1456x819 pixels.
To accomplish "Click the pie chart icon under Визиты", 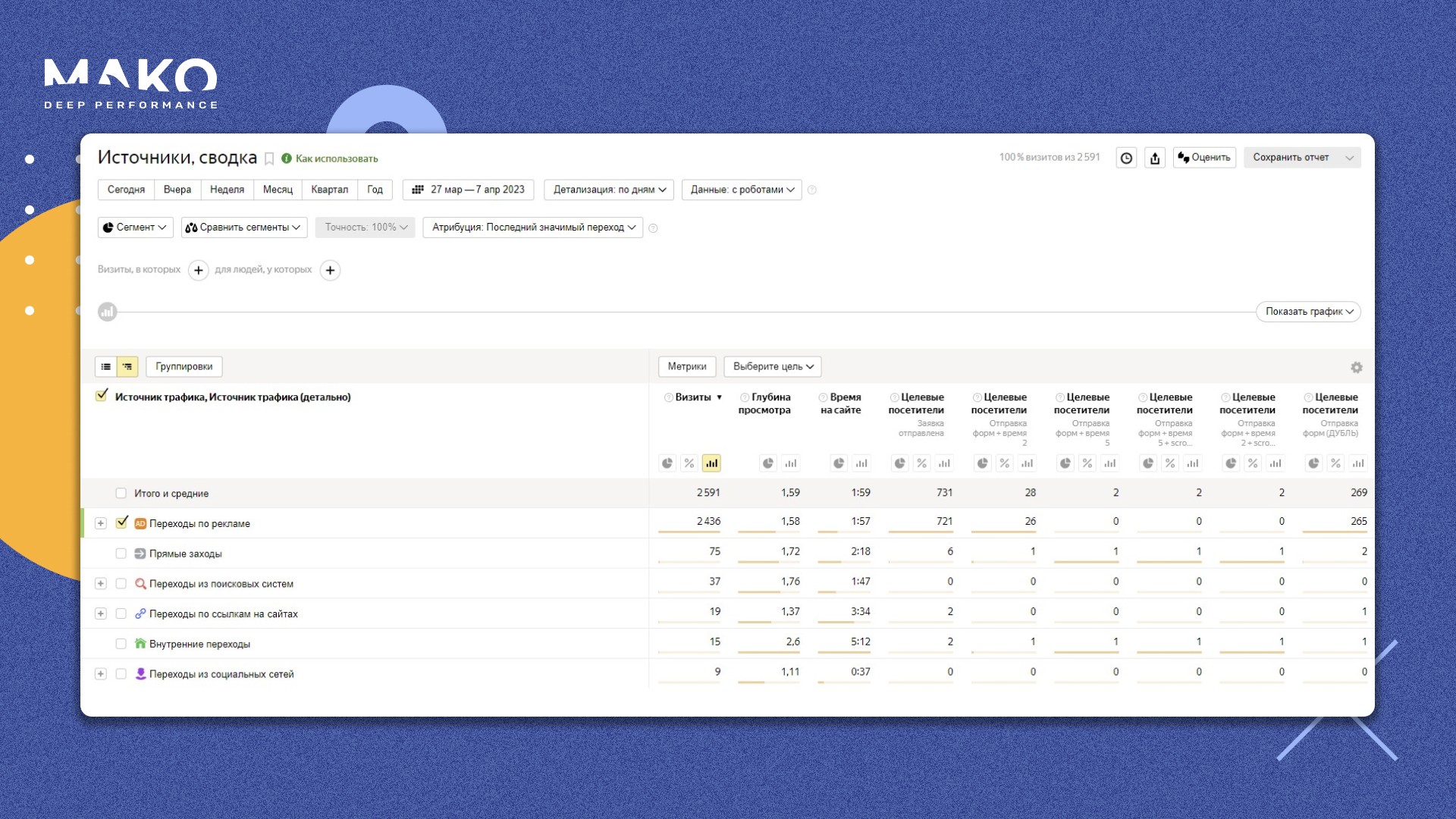I will [667, 463].
